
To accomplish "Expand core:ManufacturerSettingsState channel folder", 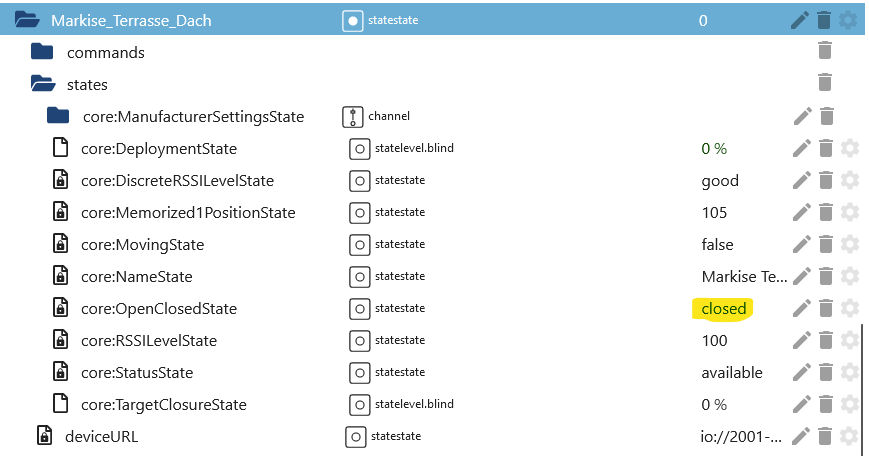I will [58, 116].
